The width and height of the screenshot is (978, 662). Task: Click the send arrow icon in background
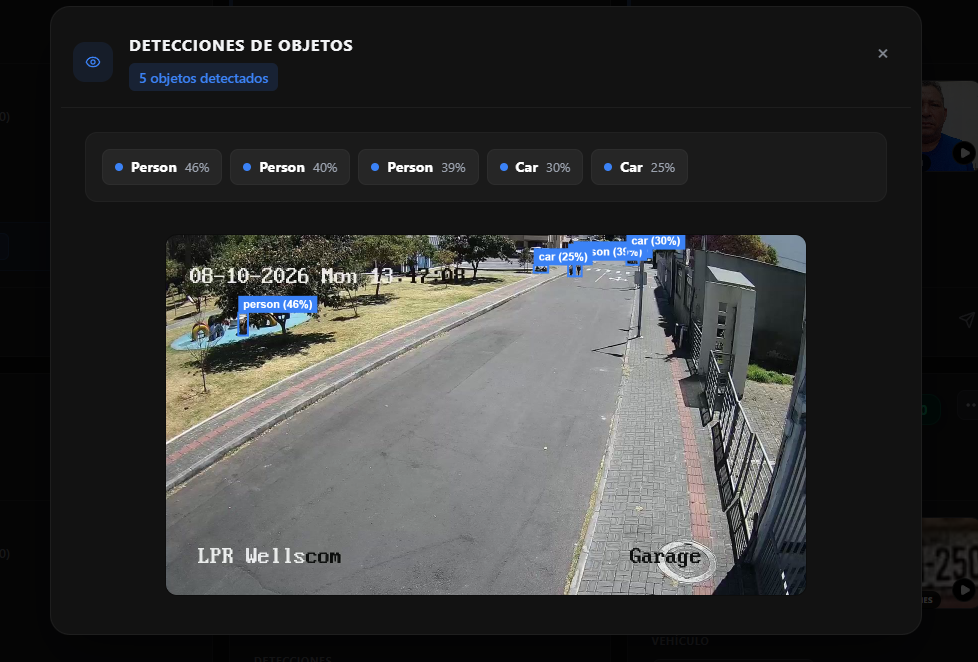pyautogui.click(x=967, y=319)
